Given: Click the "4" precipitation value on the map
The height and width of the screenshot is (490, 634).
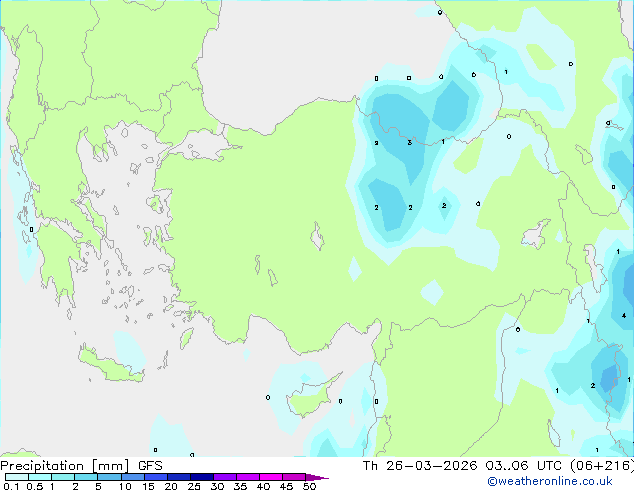Looking at the screenshot, I should click(624, 316).
